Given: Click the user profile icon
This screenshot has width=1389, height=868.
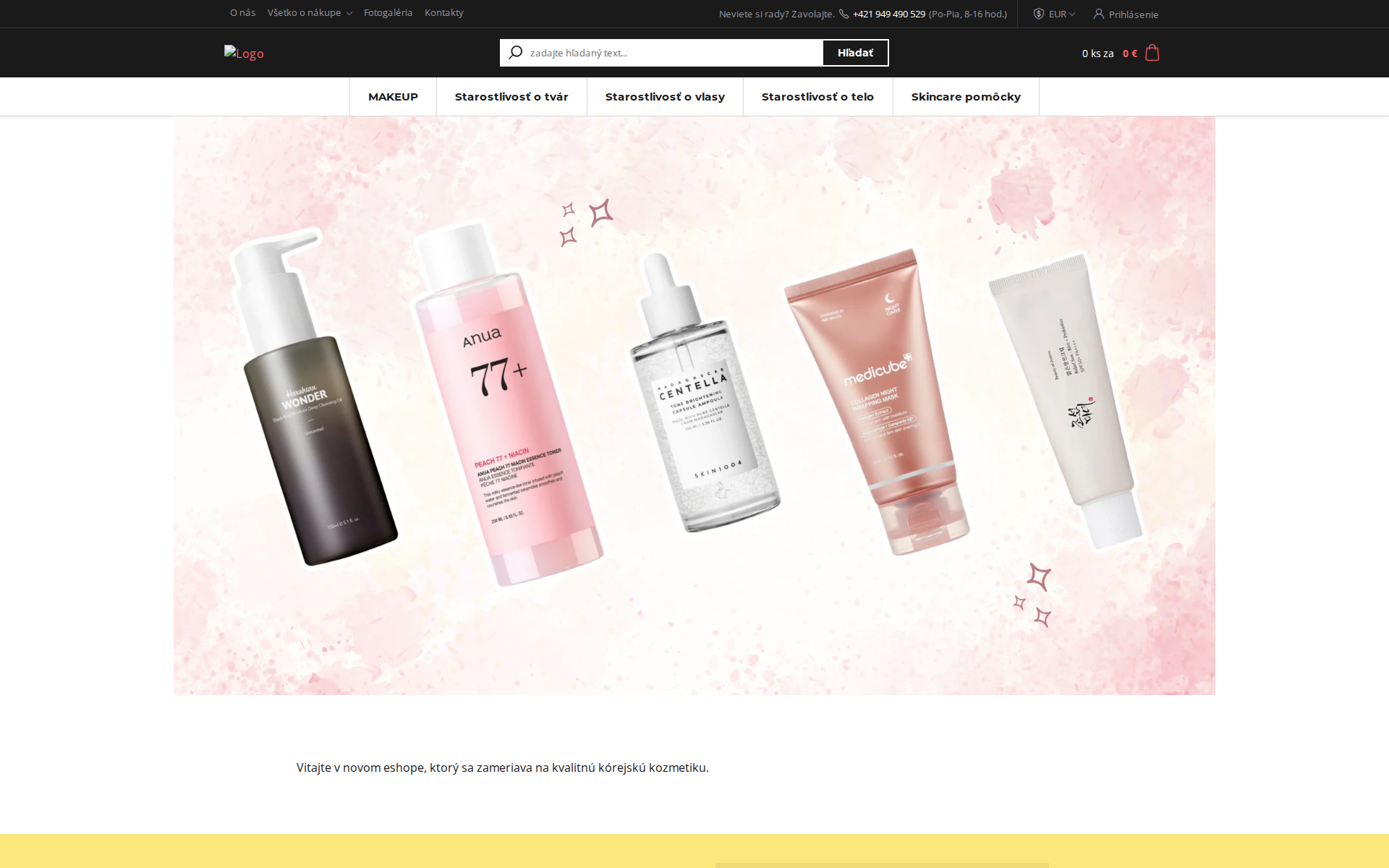Looking at the screenshot, I should pyautogui.click(x=1098, y=14).
